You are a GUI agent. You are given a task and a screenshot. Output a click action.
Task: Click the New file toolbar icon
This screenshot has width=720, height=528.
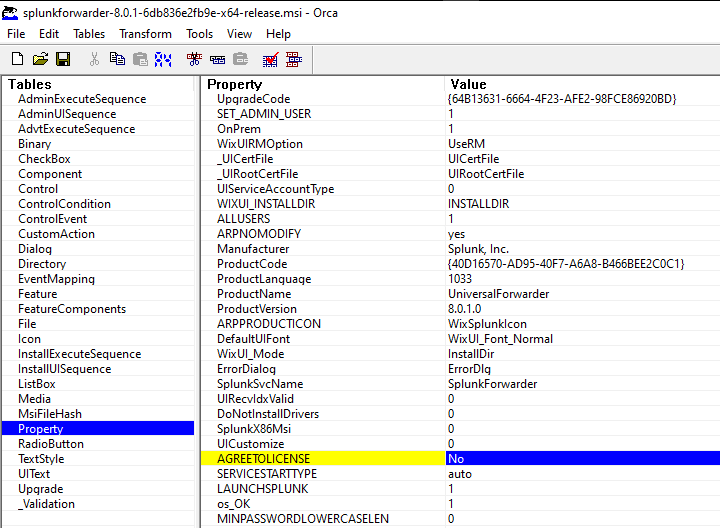tap(18, 60)
